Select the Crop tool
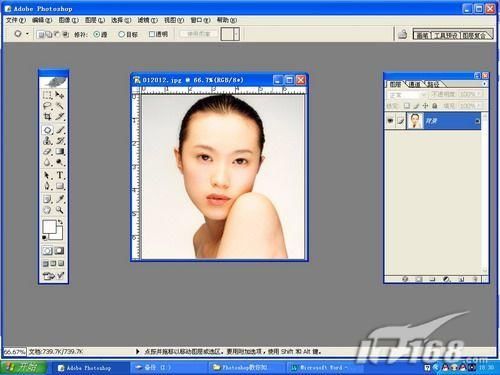500x375 pixels. pyautogui.click(x=48, y=117)
